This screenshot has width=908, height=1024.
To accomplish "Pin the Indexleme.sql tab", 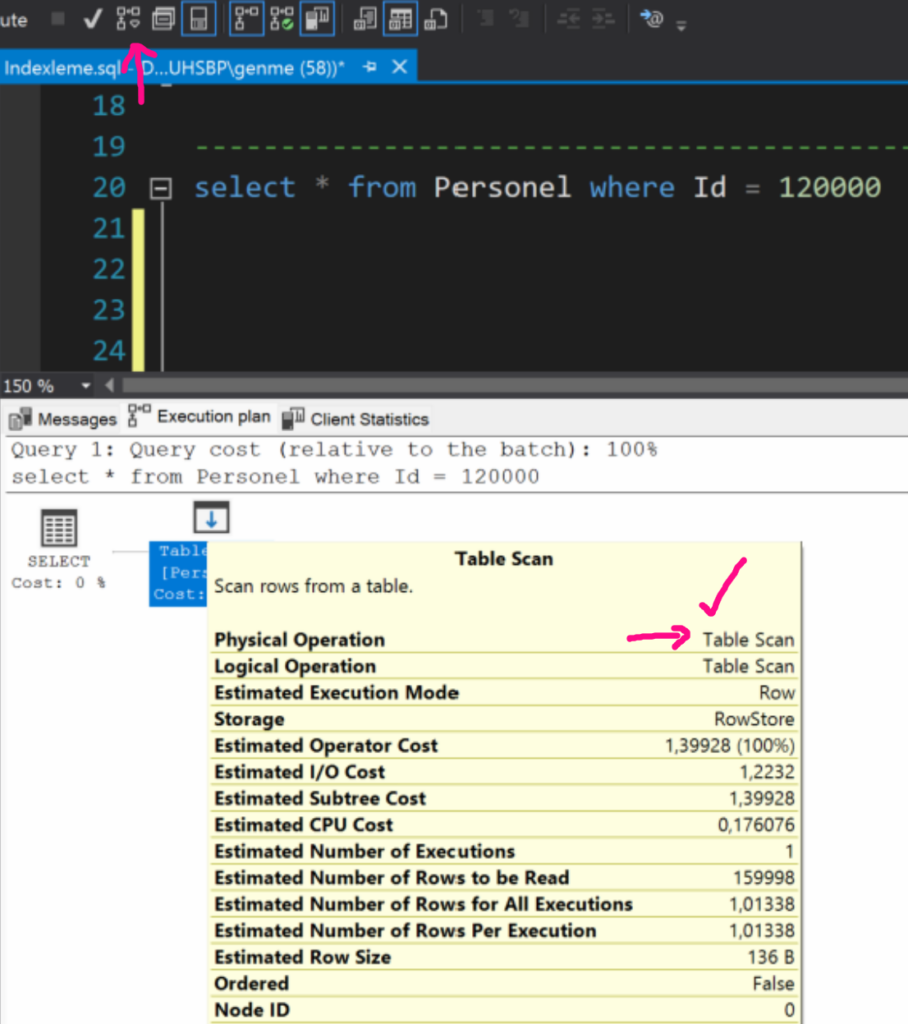I will [369, 68].
